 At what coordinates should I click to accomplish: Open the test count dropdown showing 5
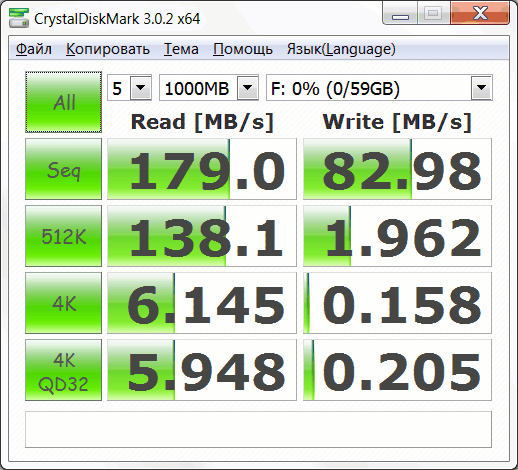129,88
